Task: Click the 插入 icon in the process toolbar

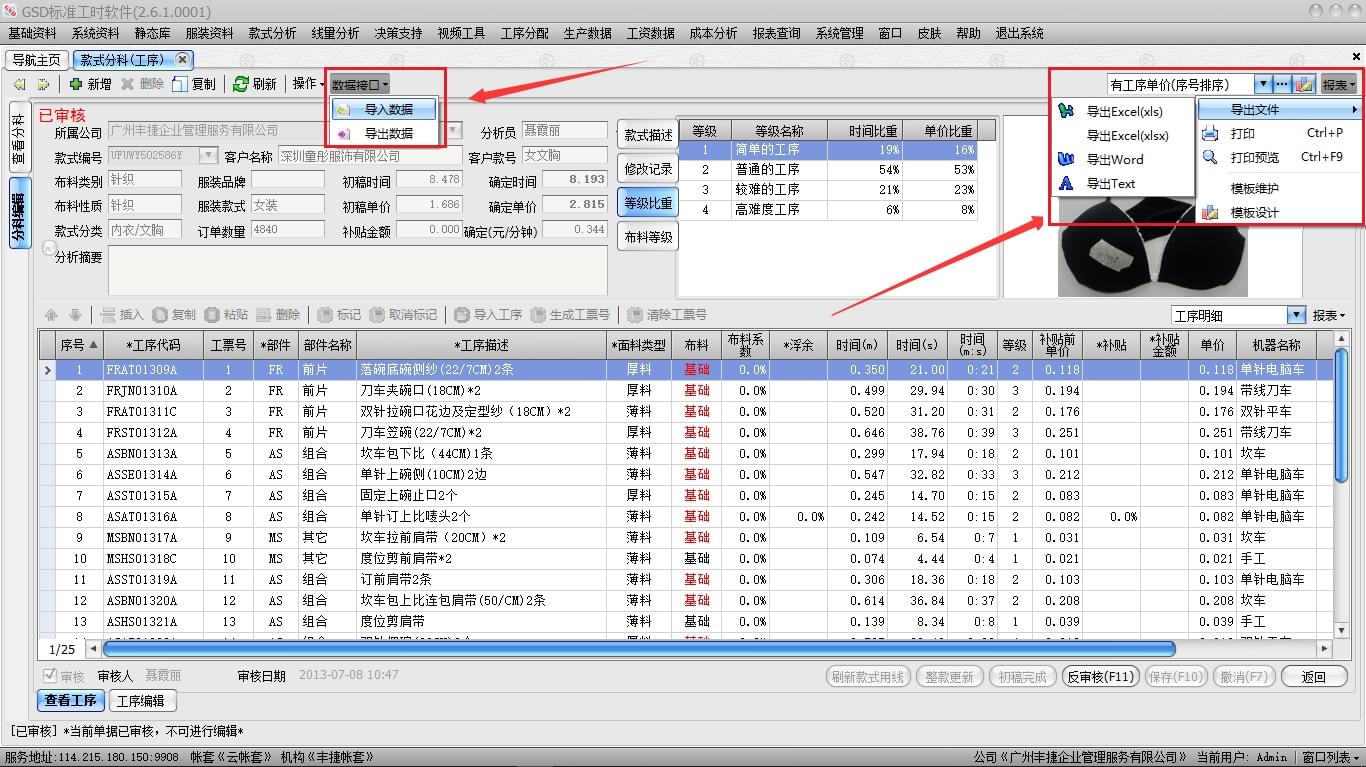Action: (108, 315)
